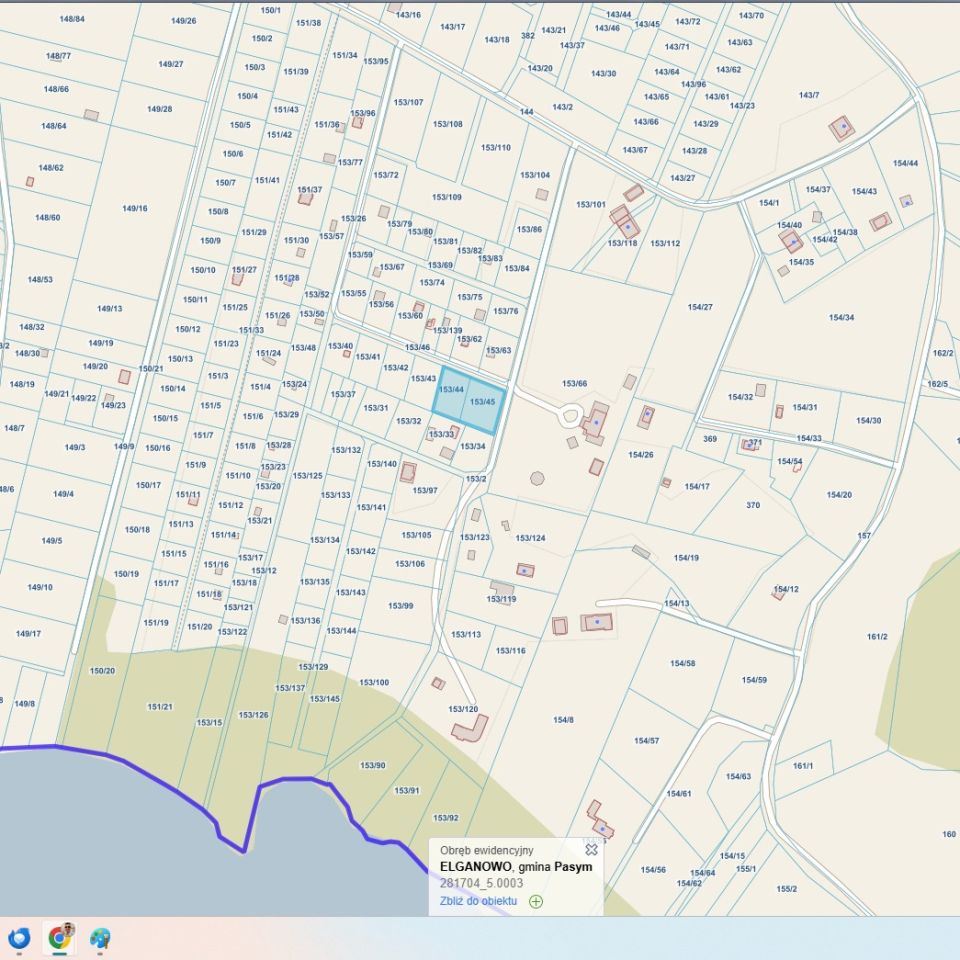
Task: Click parcel label 161/2
Action: pos(877,637)
